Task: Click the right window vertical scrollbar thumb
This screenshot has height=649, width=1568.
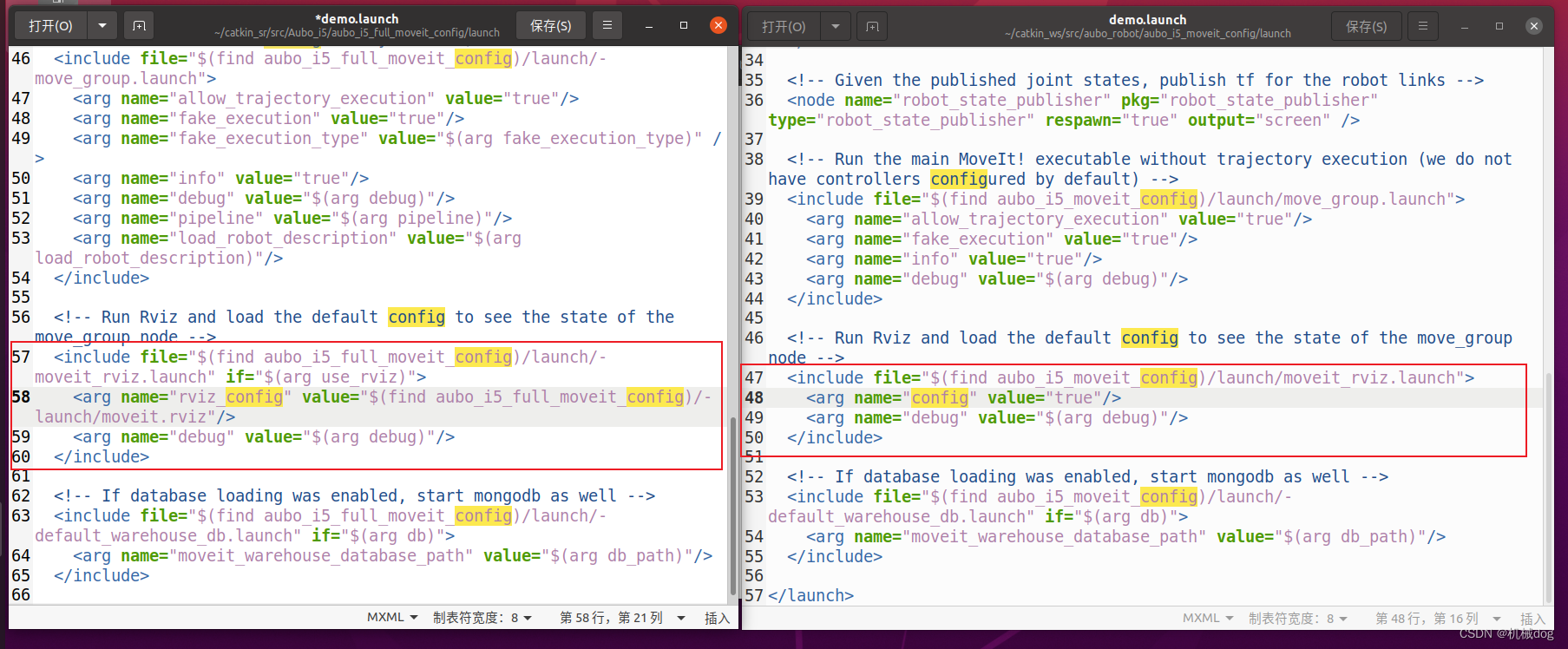Action: click(x=1550, y=486)
